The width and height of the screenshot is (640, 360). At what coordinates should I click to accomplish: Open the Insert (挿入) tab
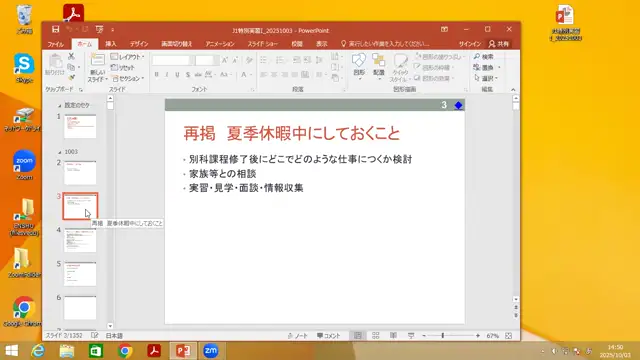tap(111, 44)
